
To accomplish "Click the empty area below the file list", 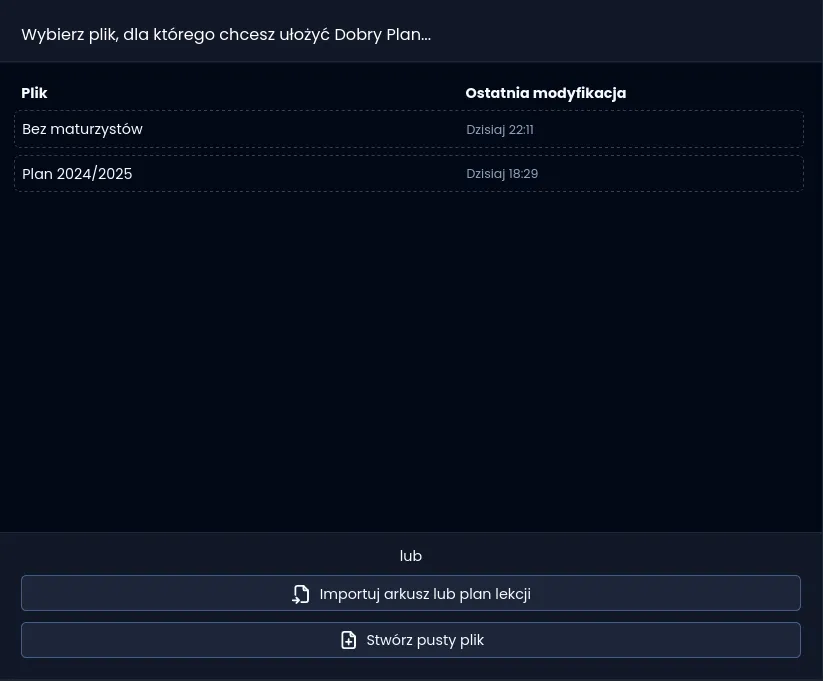I will click(x=410, y=360).
